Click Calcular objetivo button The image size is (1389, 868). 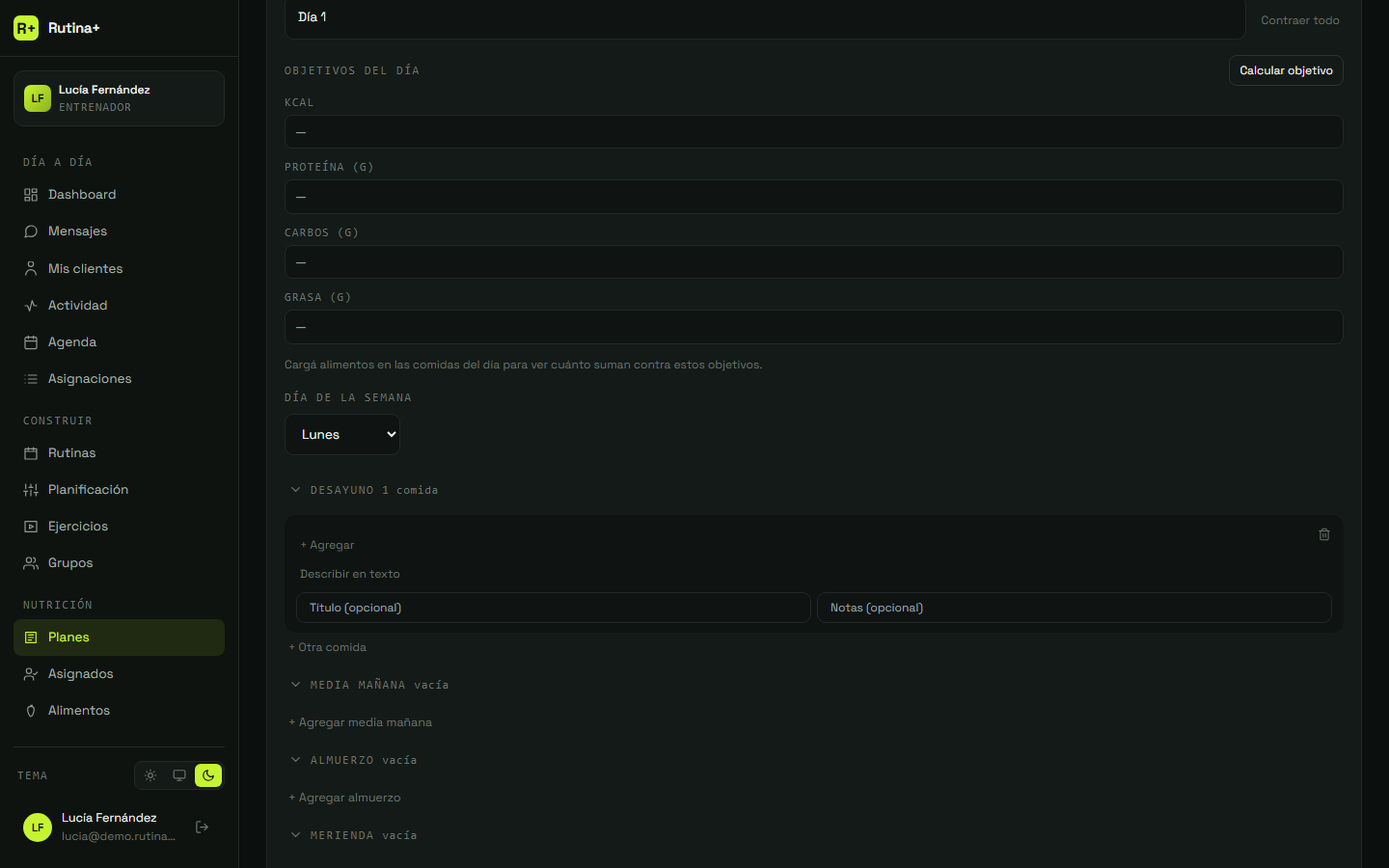pos(1286,70)
